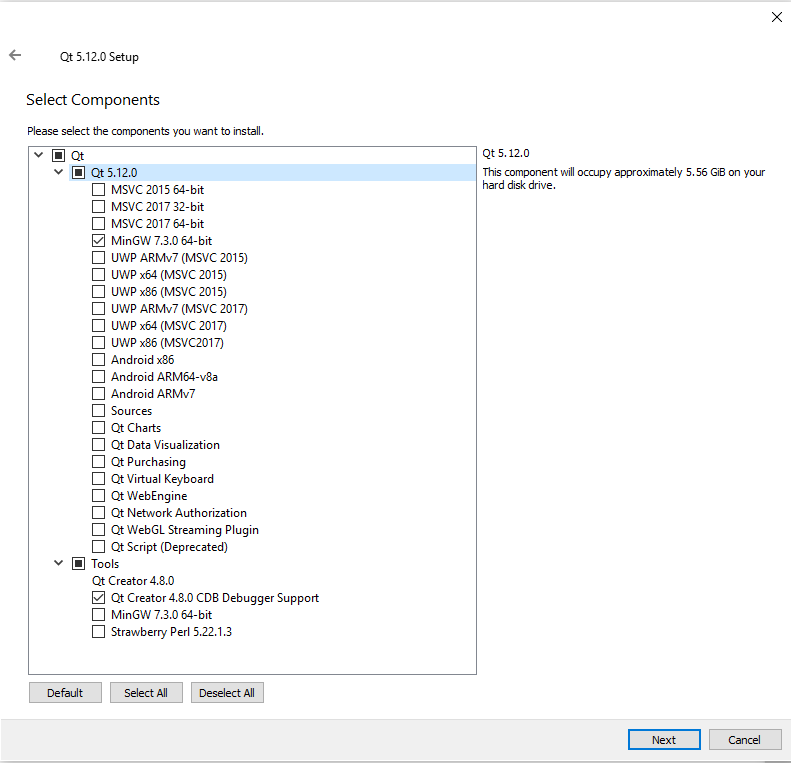
Task: Enable Android ARM64-v8a component
Action: 98,376
